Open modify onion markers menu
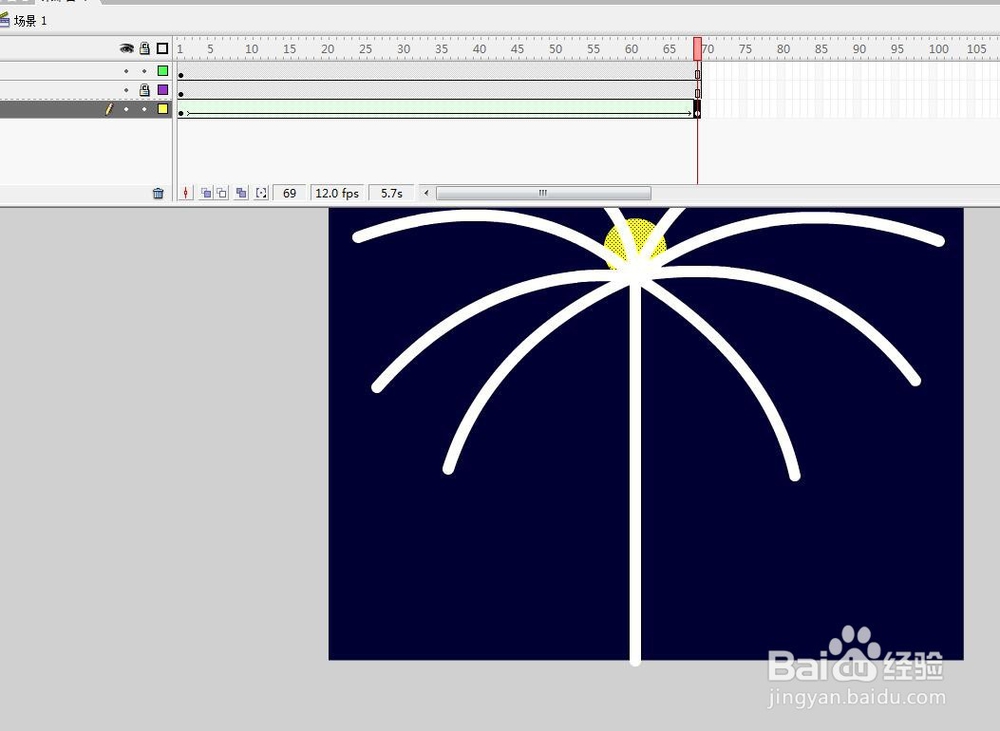1000x731 pixels. tap(261, 193)
